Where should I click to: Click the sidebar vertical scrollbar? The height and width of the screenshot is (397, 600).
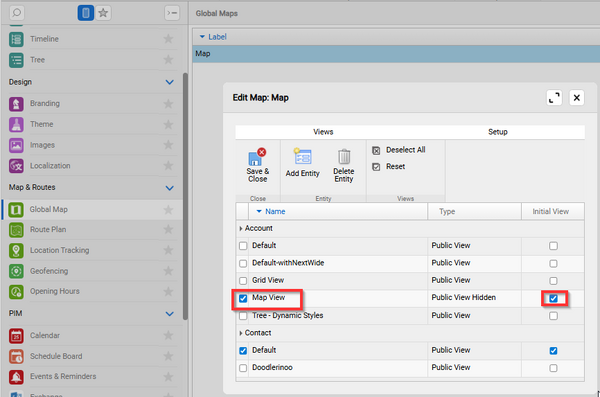[x=185, y=196]
